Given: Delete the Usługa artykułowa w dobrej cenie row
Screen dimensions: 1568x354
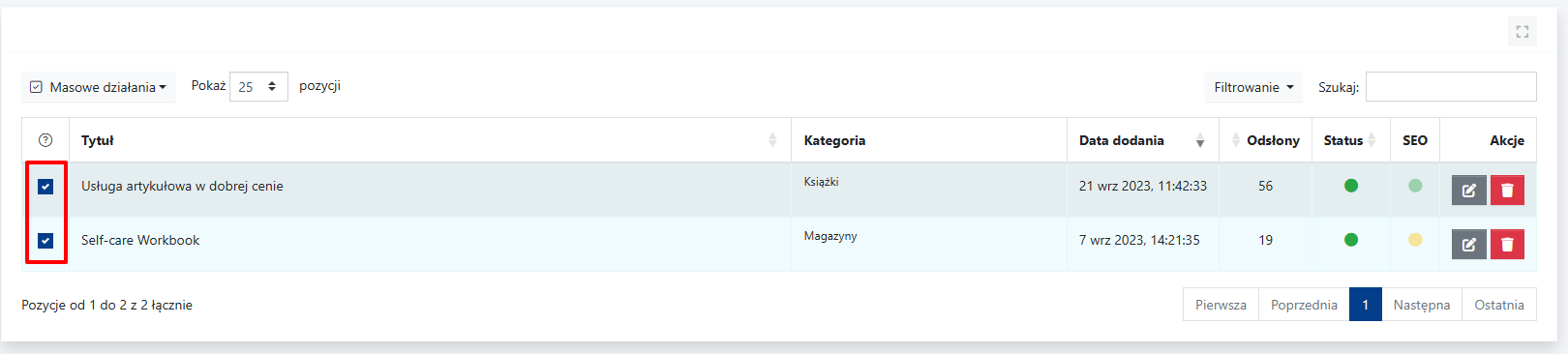Looking at the screenshot, I should point(1507,190).
